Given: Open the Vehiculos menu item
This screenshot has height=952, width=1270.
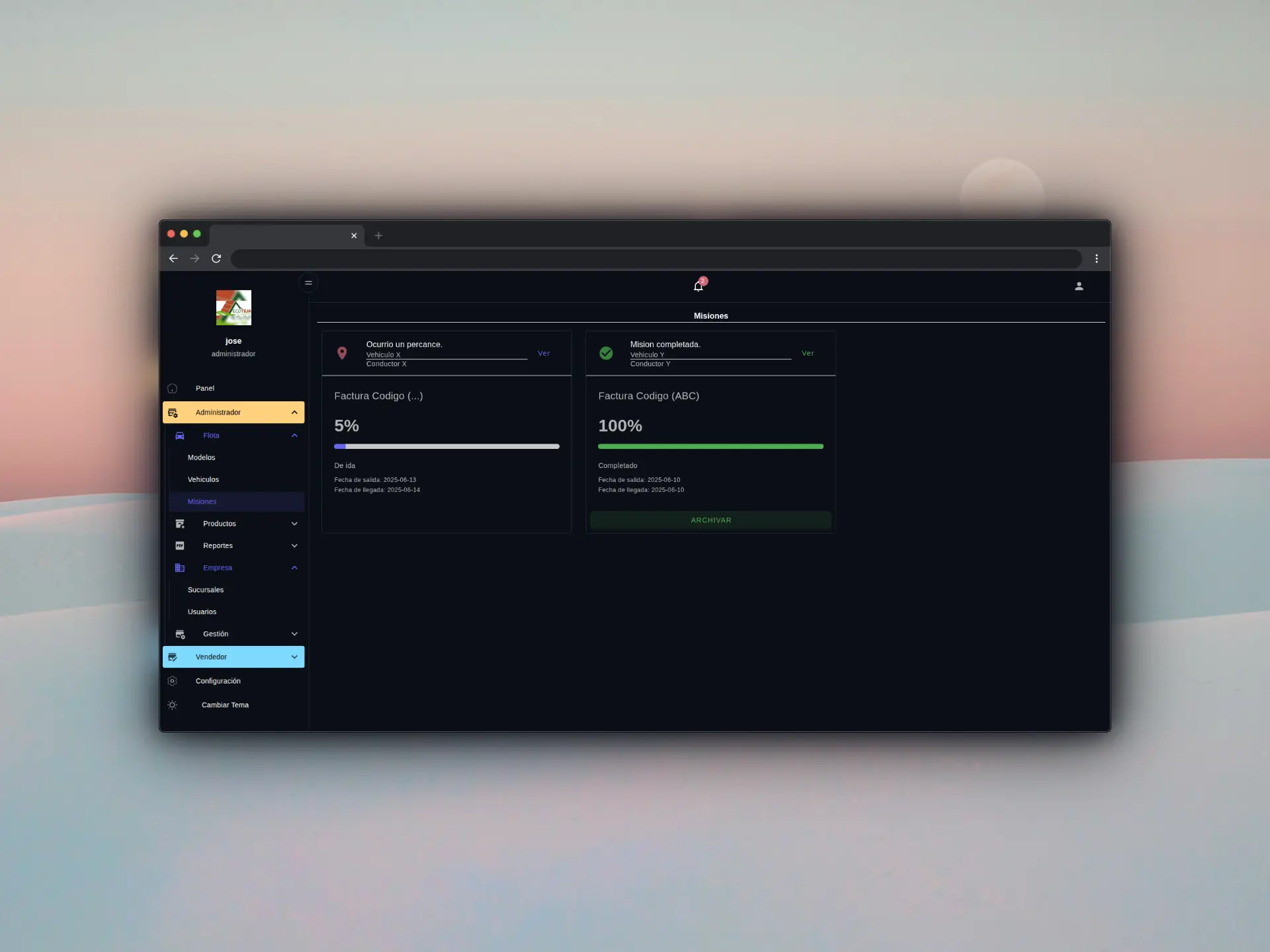Looking at the screenshot, I should [x=203, y=479].
